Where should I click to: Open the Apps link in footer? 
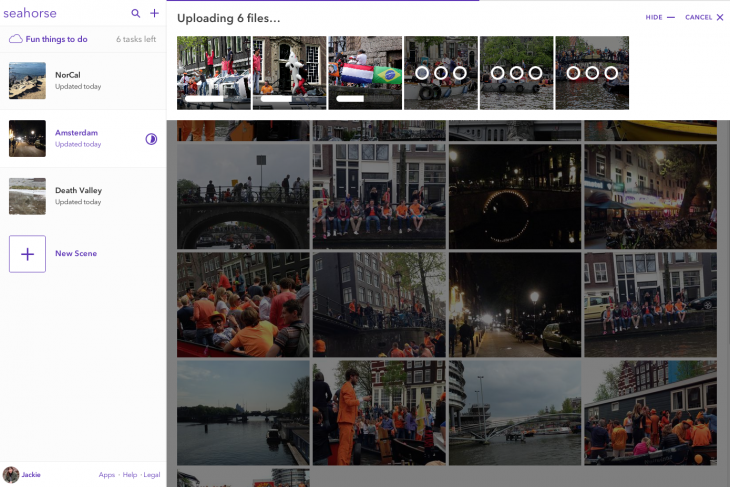point(106,475)
